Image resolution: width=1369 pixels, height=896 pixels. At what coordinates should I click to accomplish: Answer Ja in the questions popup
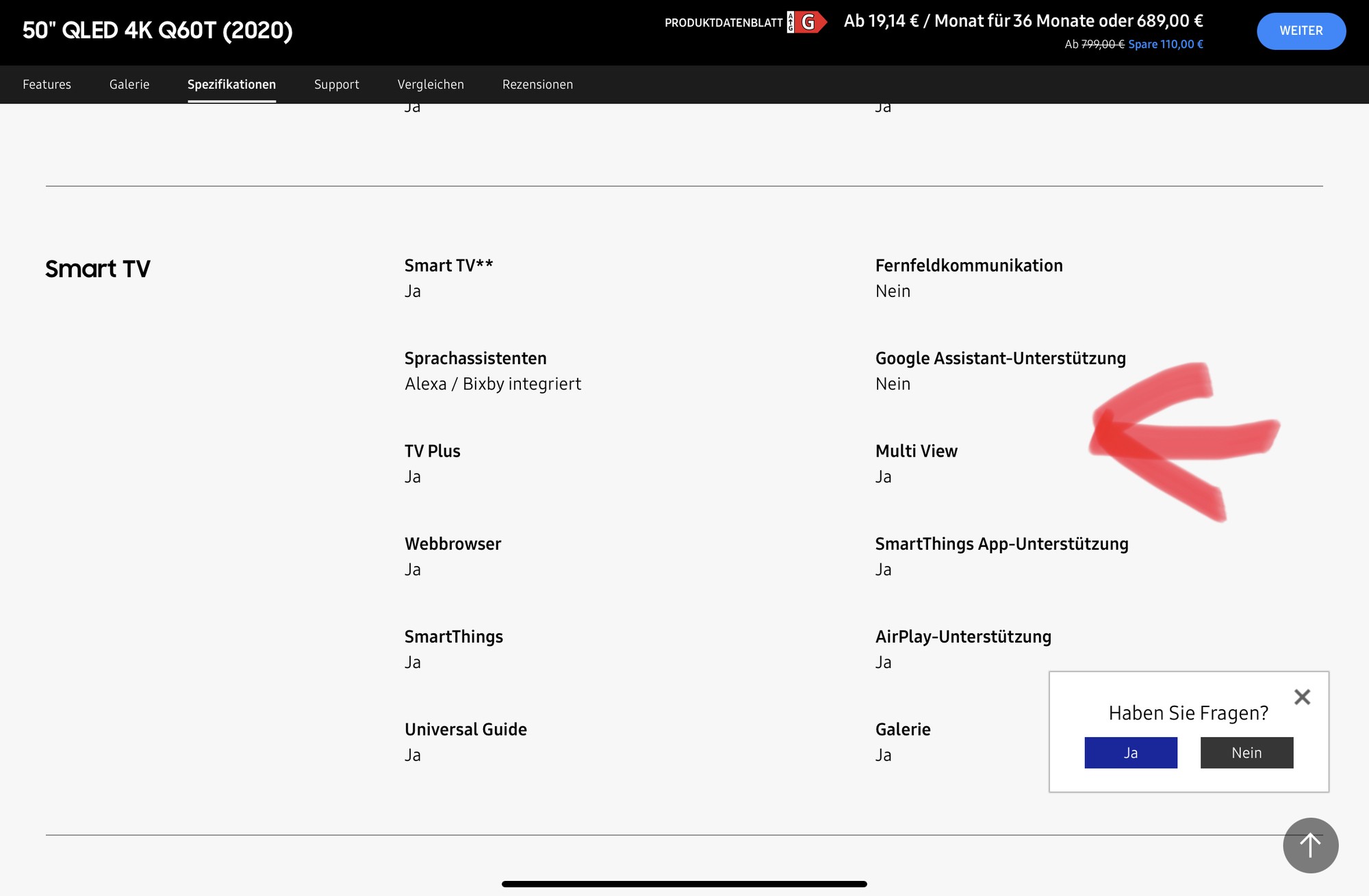point(1131,753)
